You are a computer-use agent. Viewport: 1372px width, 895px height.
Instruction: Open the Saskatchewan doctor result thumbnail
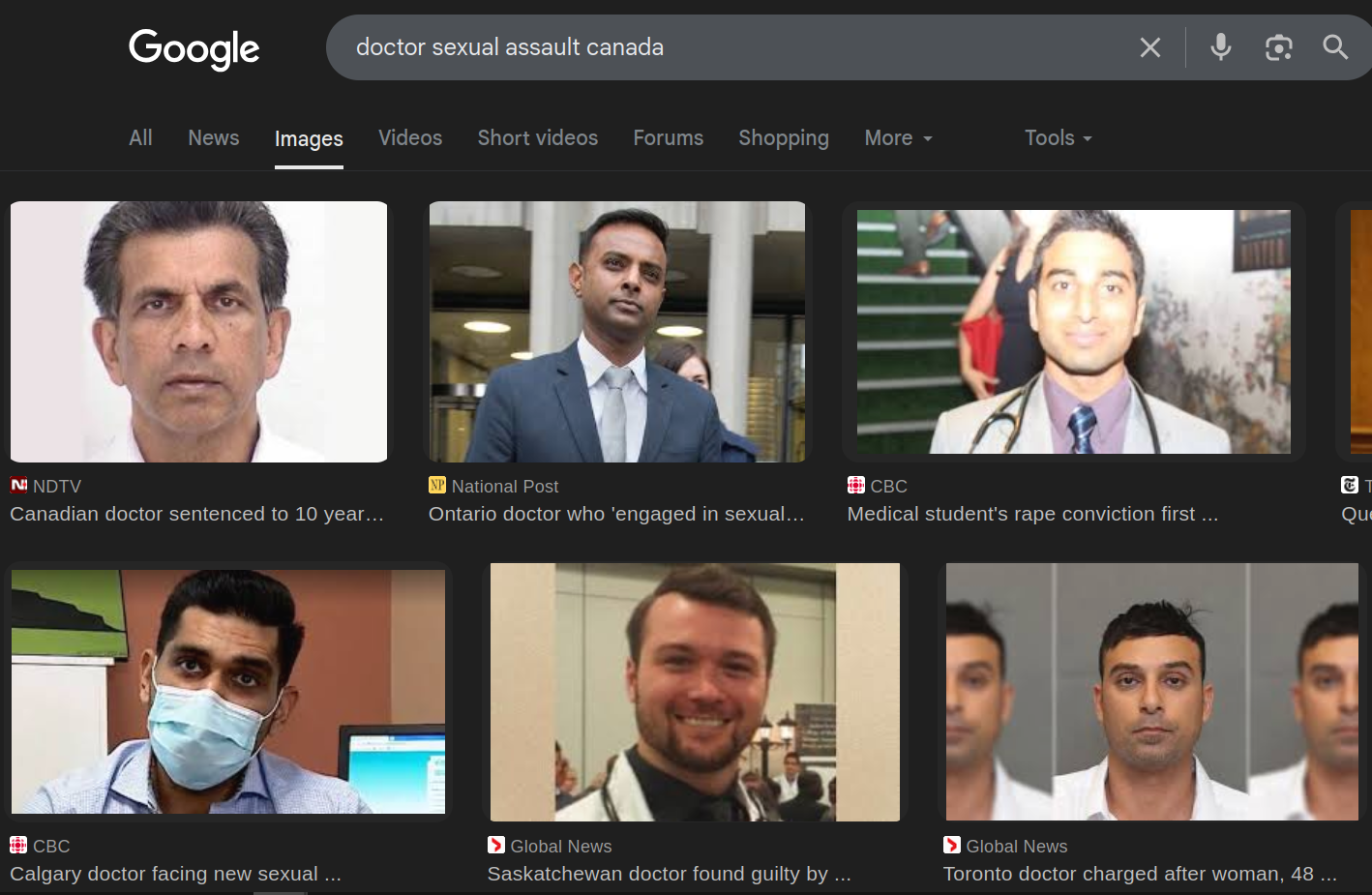point(695,692)
